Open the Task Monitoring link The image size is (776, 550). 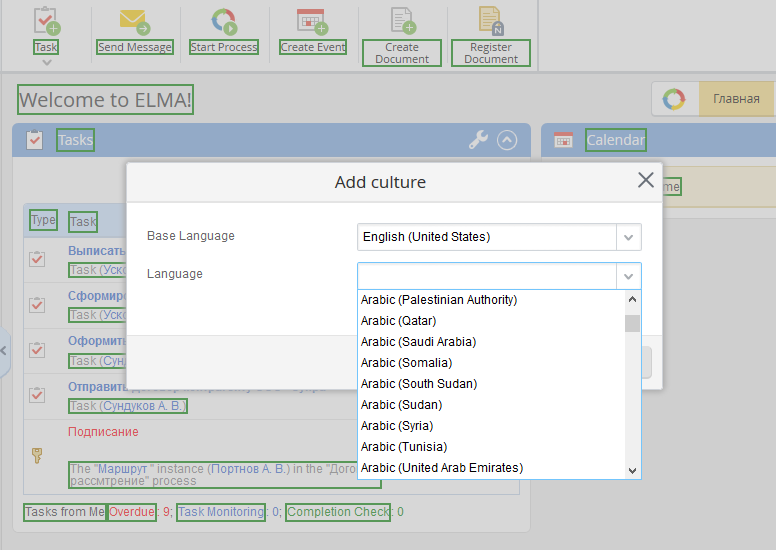coord(222,512)
